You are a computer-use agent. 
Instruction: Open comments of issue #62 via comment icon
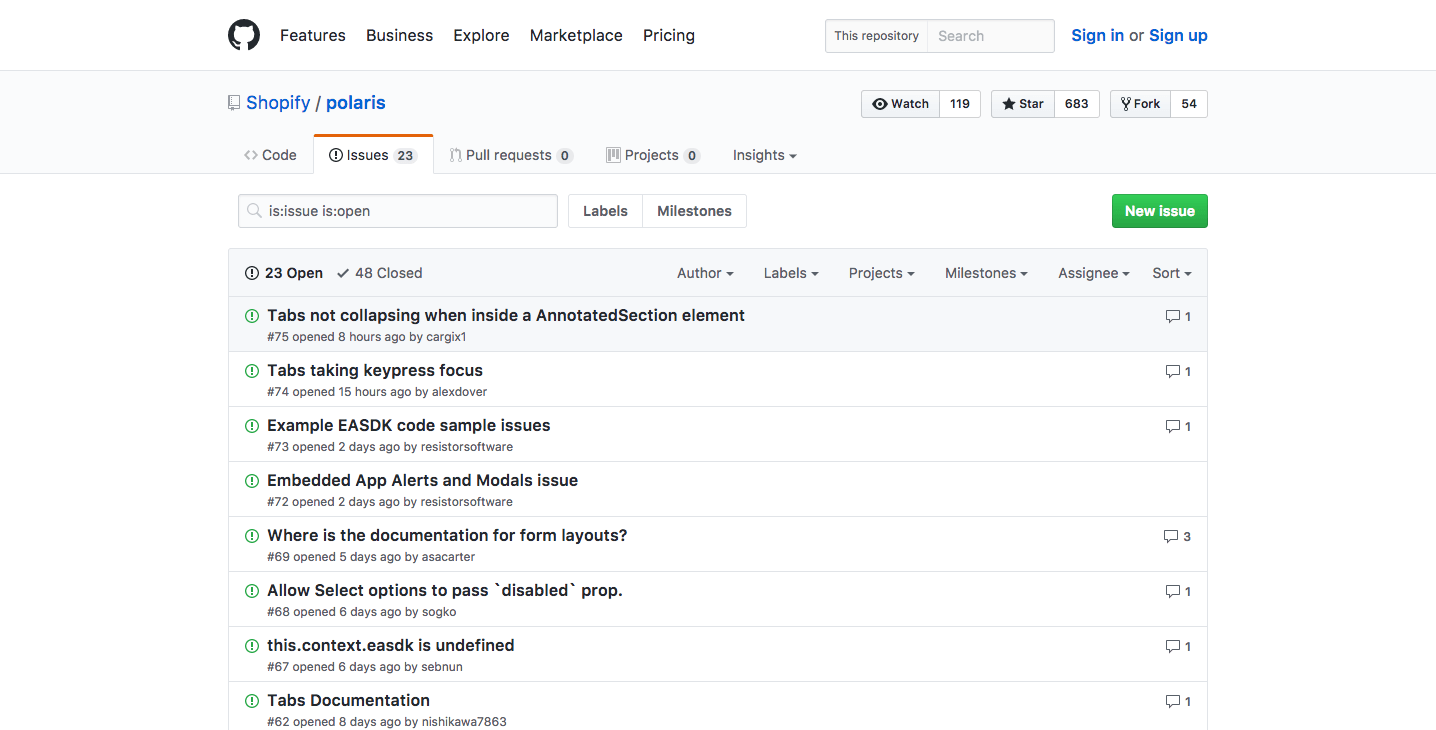1178,701
